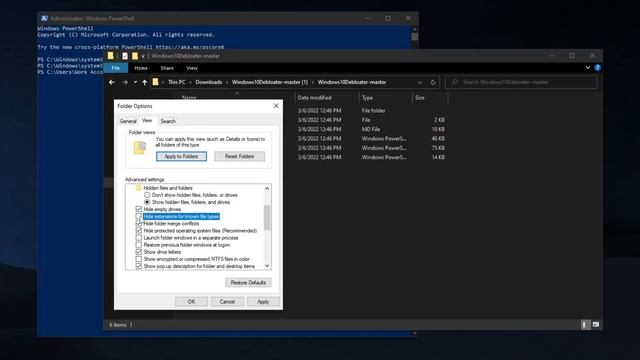The image size is (640, 360).
Task: Click the Restore Defaults button
Action: pos(248,282)
